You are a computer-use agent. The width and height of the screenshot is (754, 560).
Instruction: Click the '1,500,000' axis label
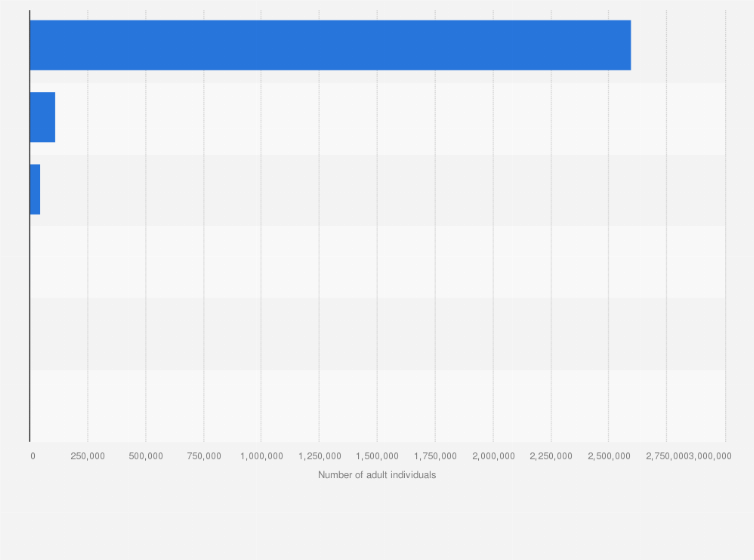coord(377,456)
